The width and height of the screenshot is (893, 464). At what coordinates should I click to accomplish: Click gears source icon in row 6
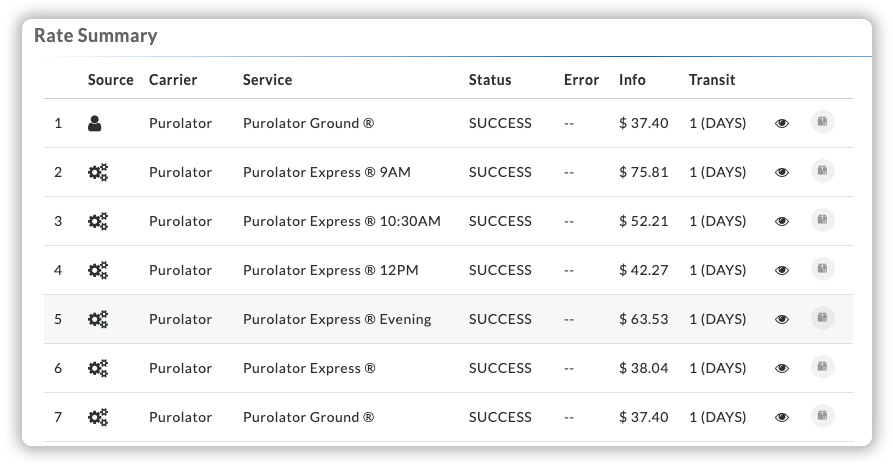[x=98, y=368]
